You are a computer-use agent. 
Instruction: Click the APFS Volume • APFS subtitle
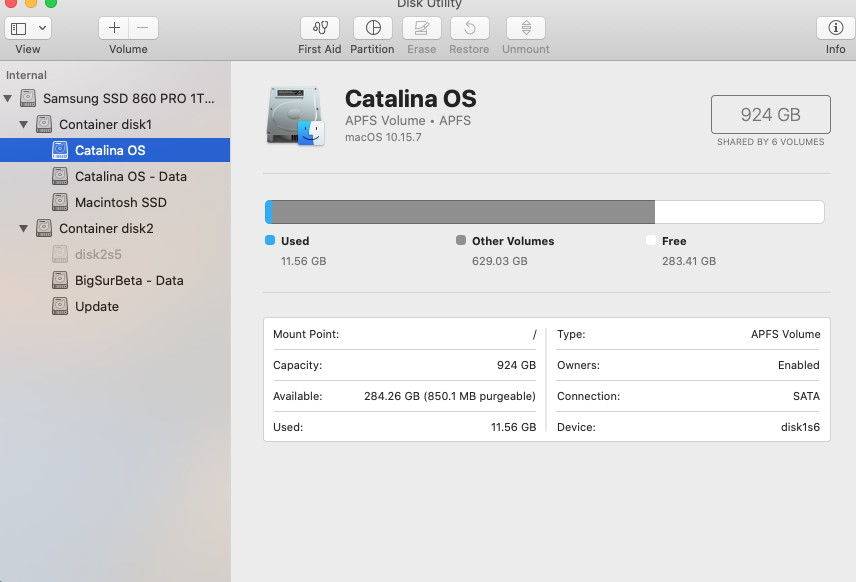(x=408, y=120)
